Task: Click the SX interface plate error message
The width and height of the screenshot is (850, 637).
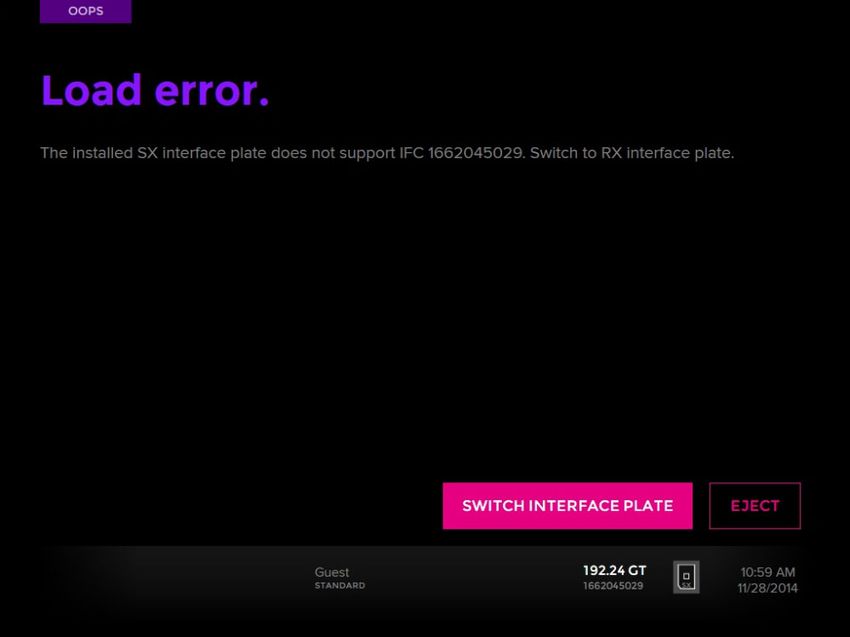Action: click(387, 153)
